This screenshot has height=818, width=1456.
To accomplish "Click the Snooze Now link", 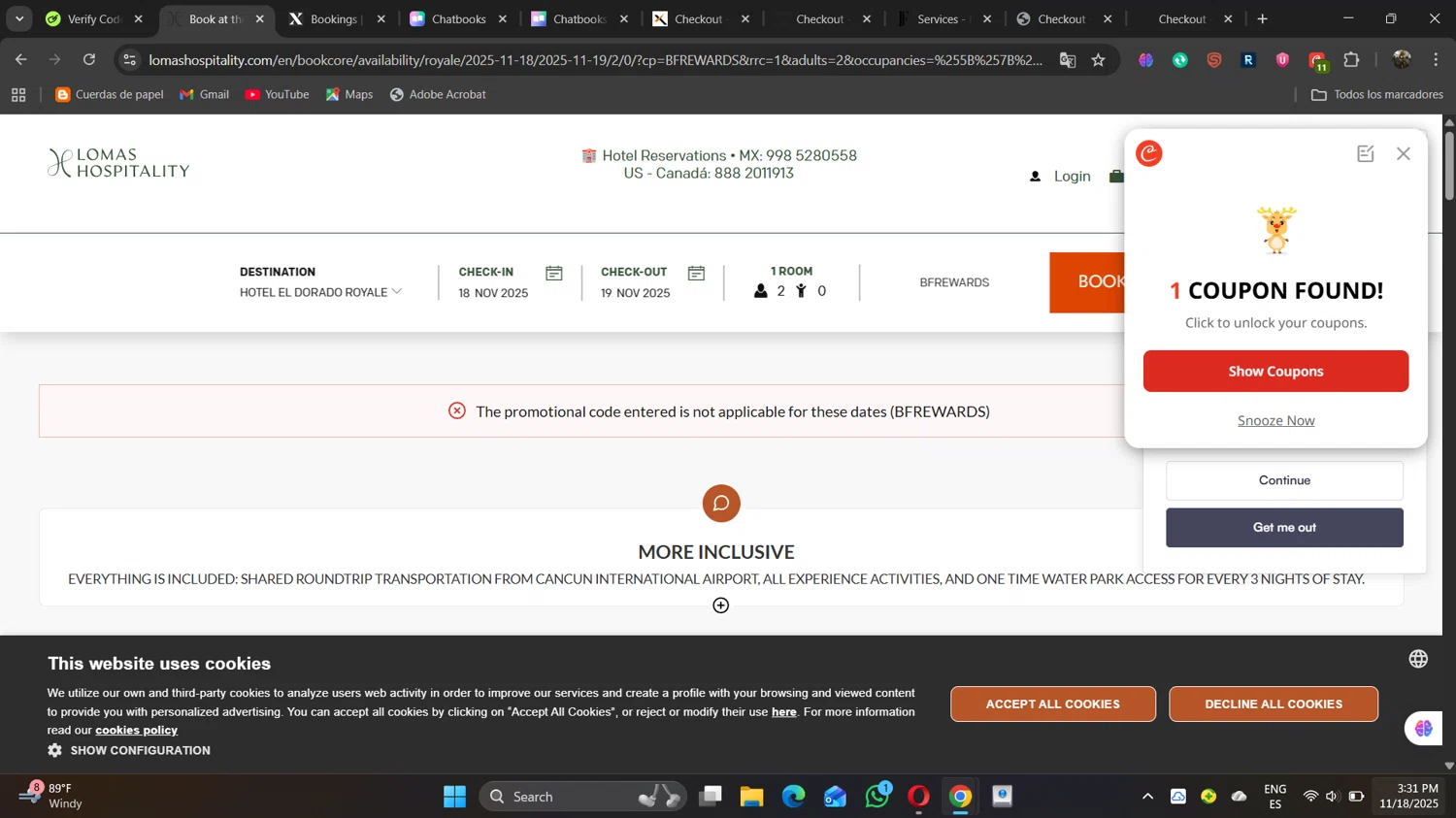I will point(1275,420).
